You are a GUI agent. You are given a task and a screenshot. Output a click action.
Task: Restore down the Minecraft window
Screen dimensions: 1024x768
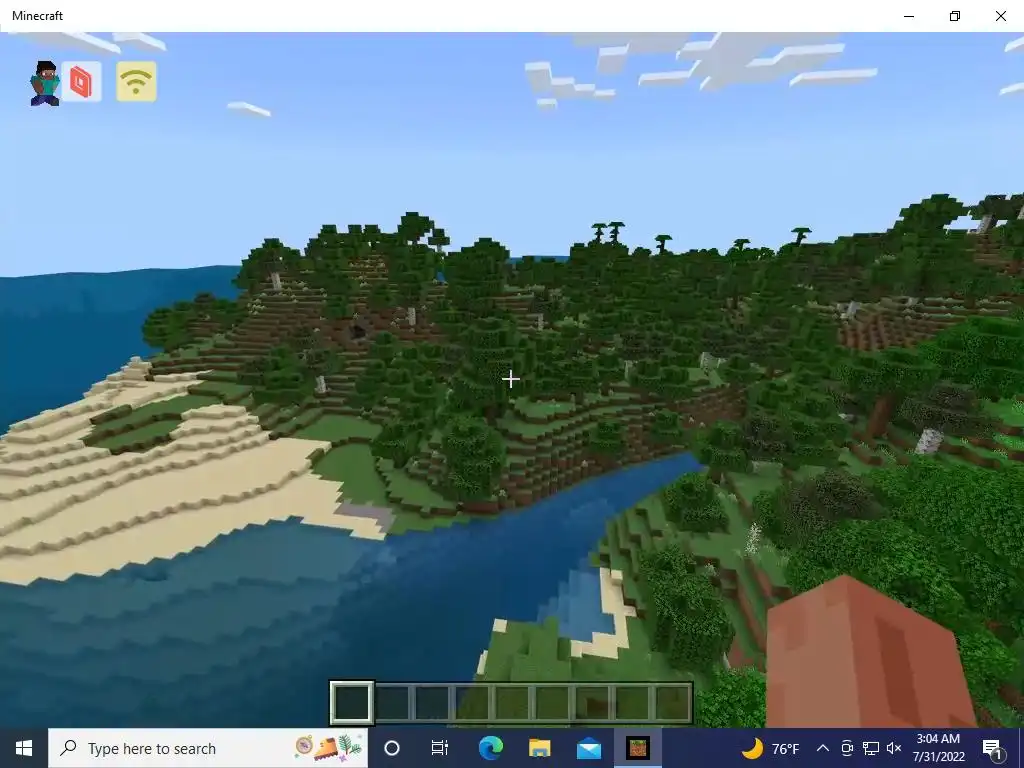[x=955, y=16]
